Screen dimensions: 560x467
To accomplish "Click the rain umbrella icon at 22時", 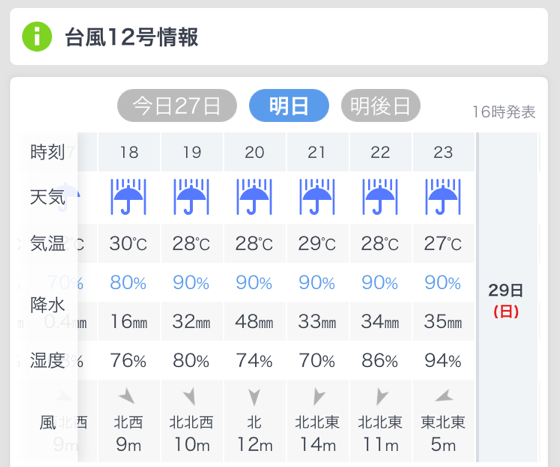I will [x=380, y=197].
